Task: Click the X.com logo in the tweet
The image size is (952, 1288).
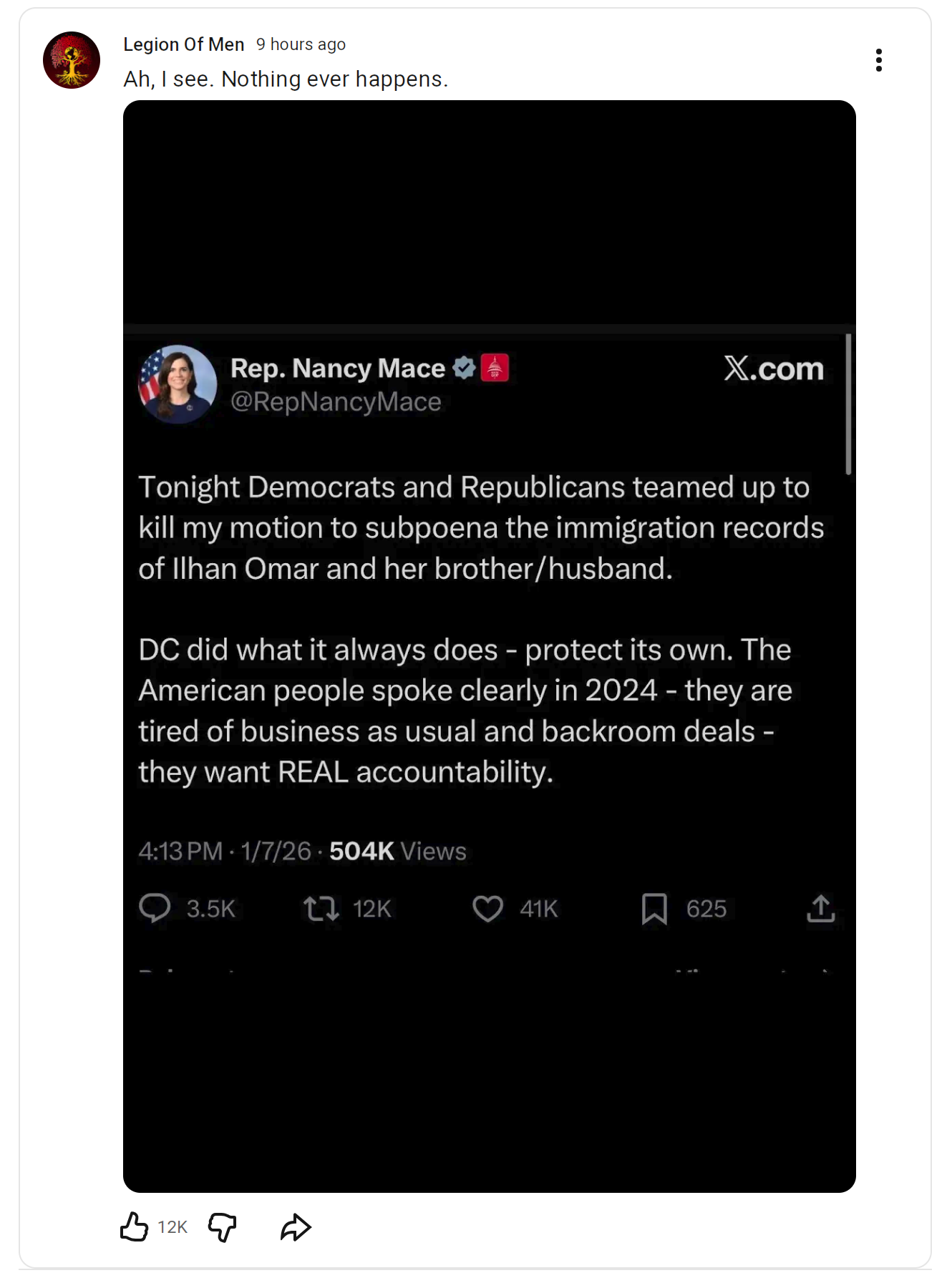Action: tap(774, 369)
